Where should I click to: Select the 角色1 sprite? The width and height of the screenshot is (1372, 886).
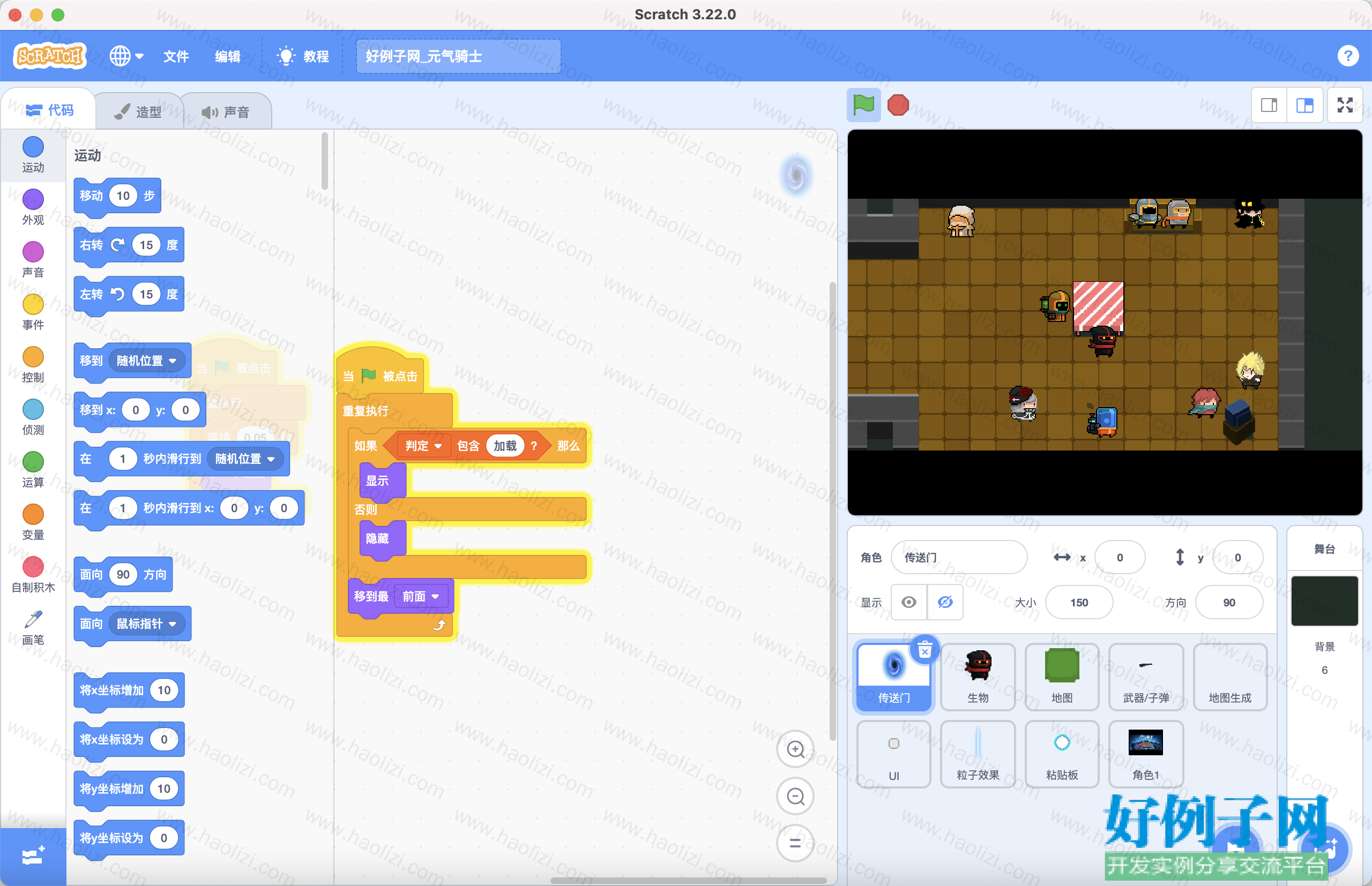(1146, 754)
